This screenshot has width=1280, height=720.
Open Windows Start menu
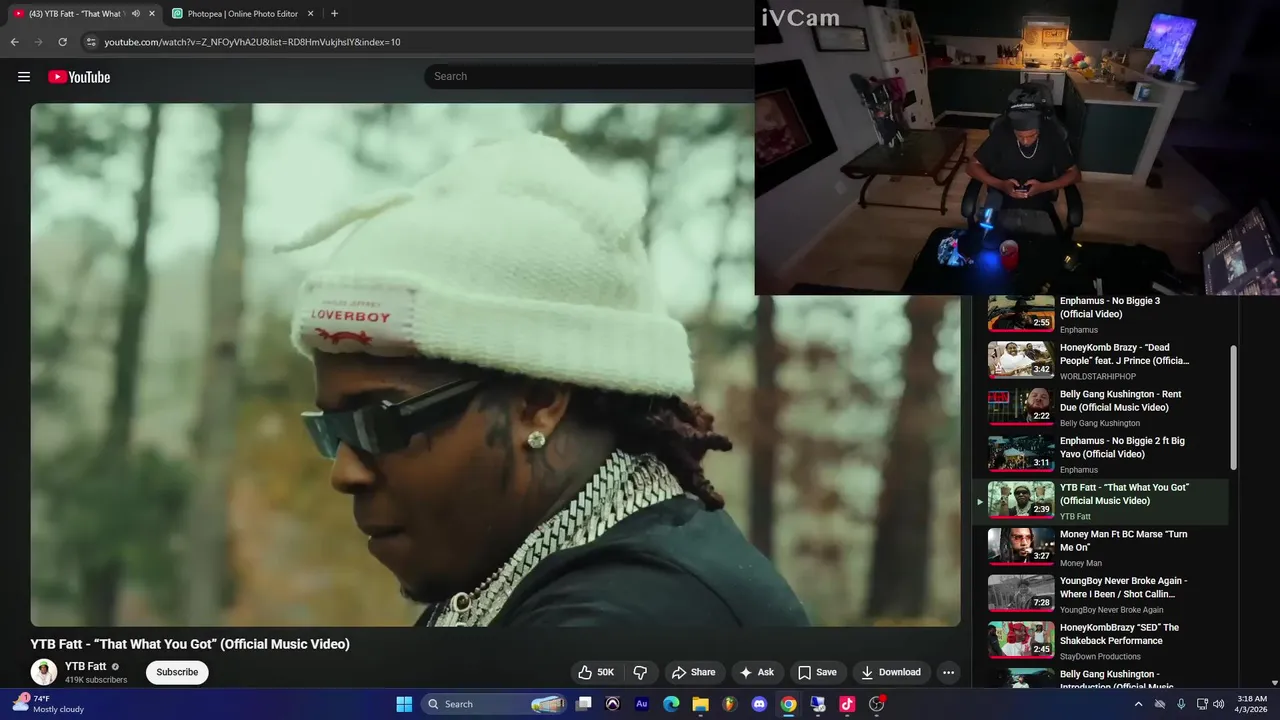click(404, 704)
